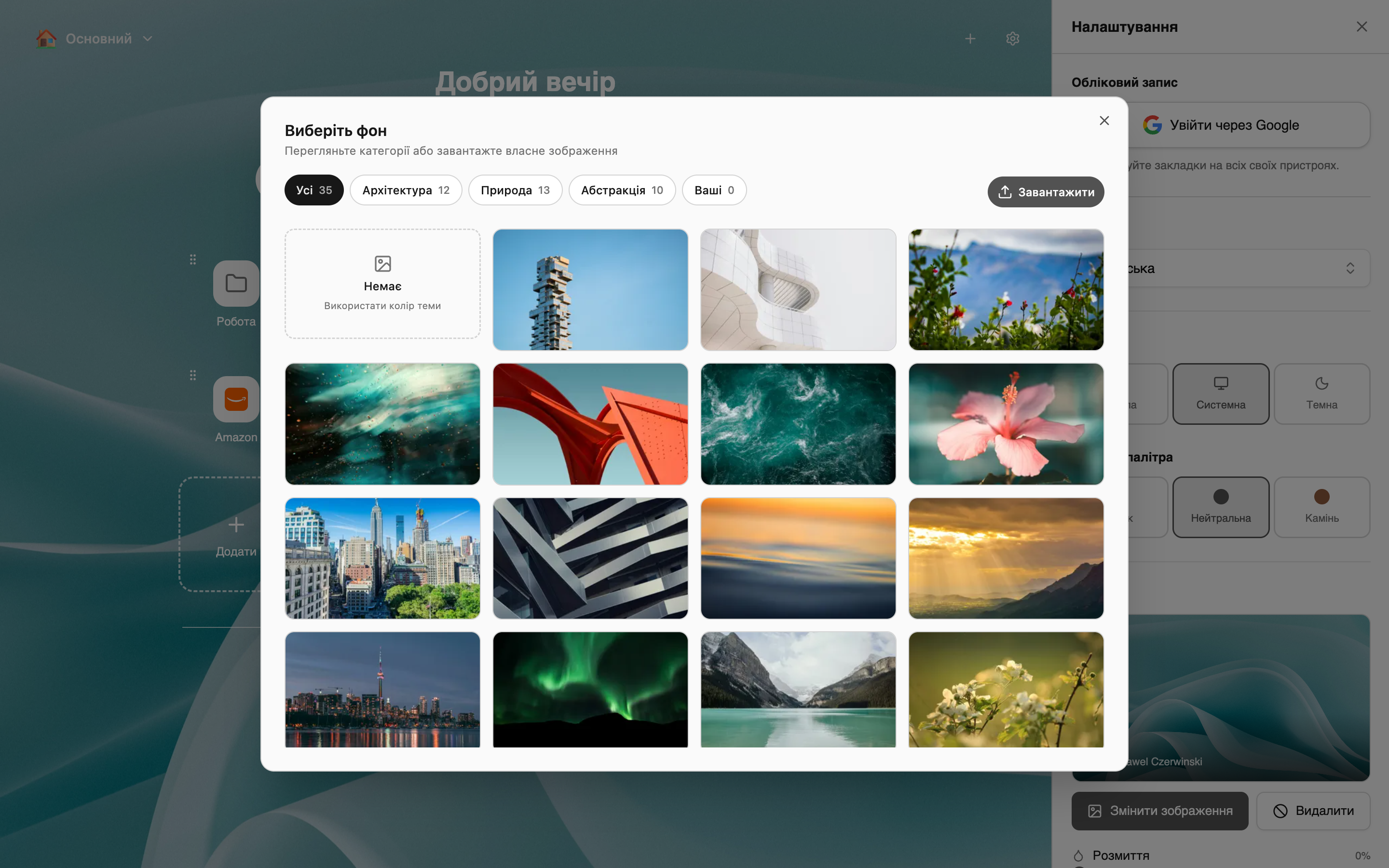Choose the teal ocean waves thumbnail
The width and height of the screenshot is (1389, 868).
pyautogui.click(x=798, y=424)
